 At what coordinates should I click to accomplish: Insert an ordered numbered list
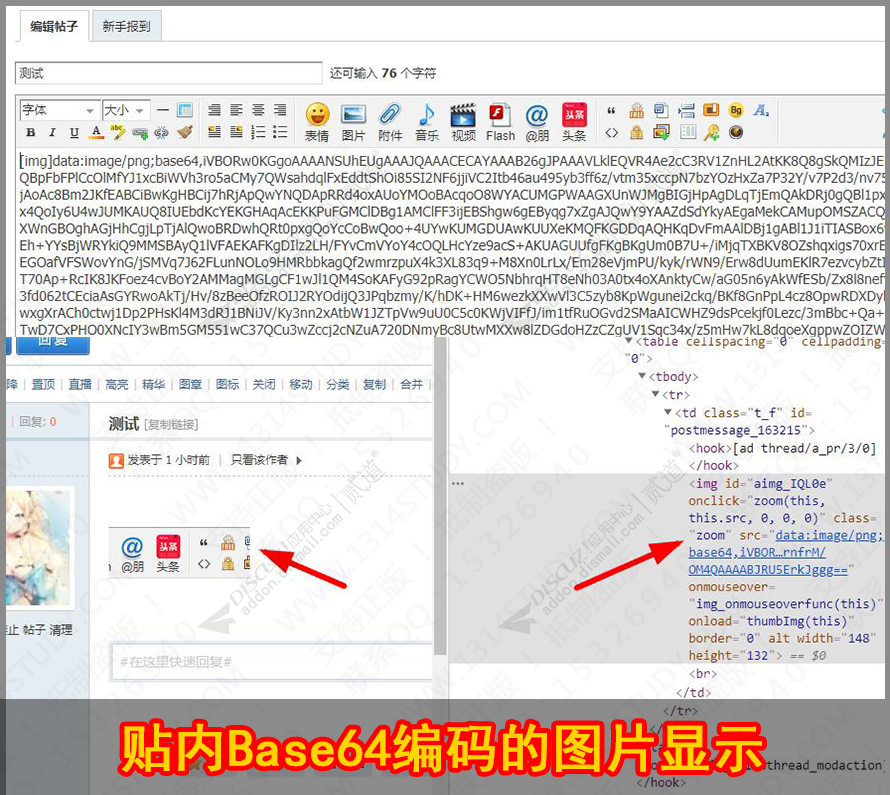pyautogui.click(x=258, y=132)
